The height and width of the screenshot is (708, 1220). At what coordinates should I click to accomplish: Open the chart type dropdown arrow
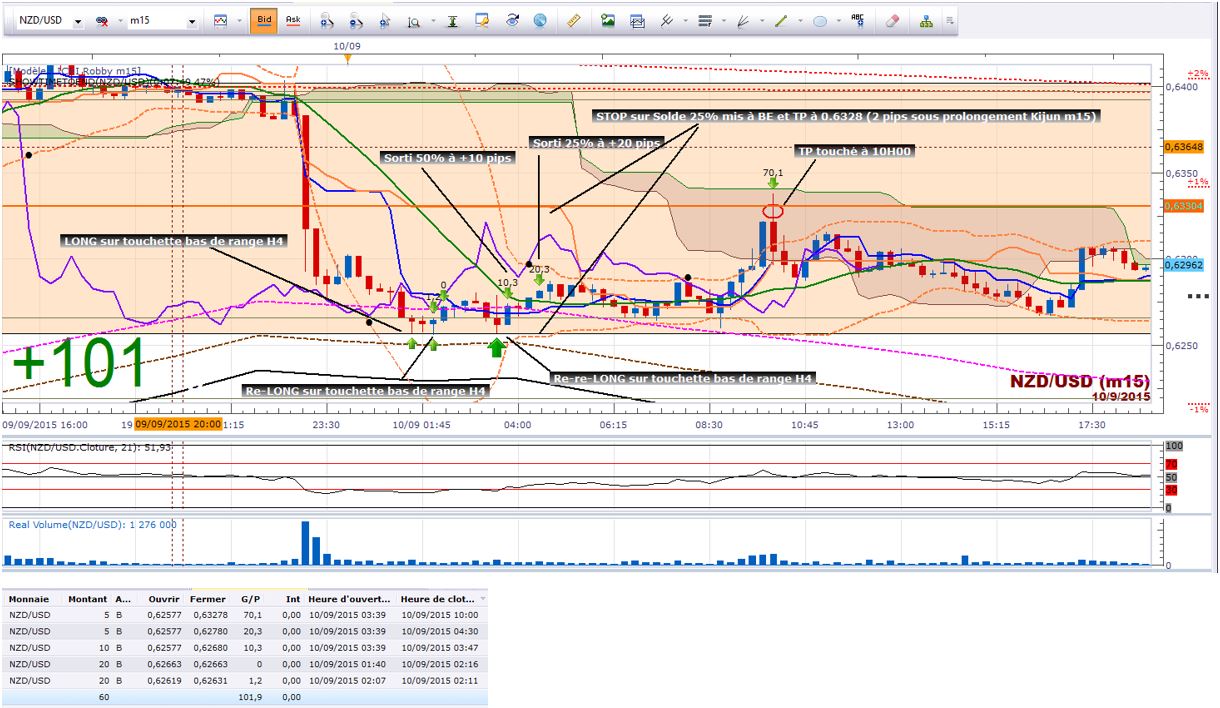click(240, 20)
